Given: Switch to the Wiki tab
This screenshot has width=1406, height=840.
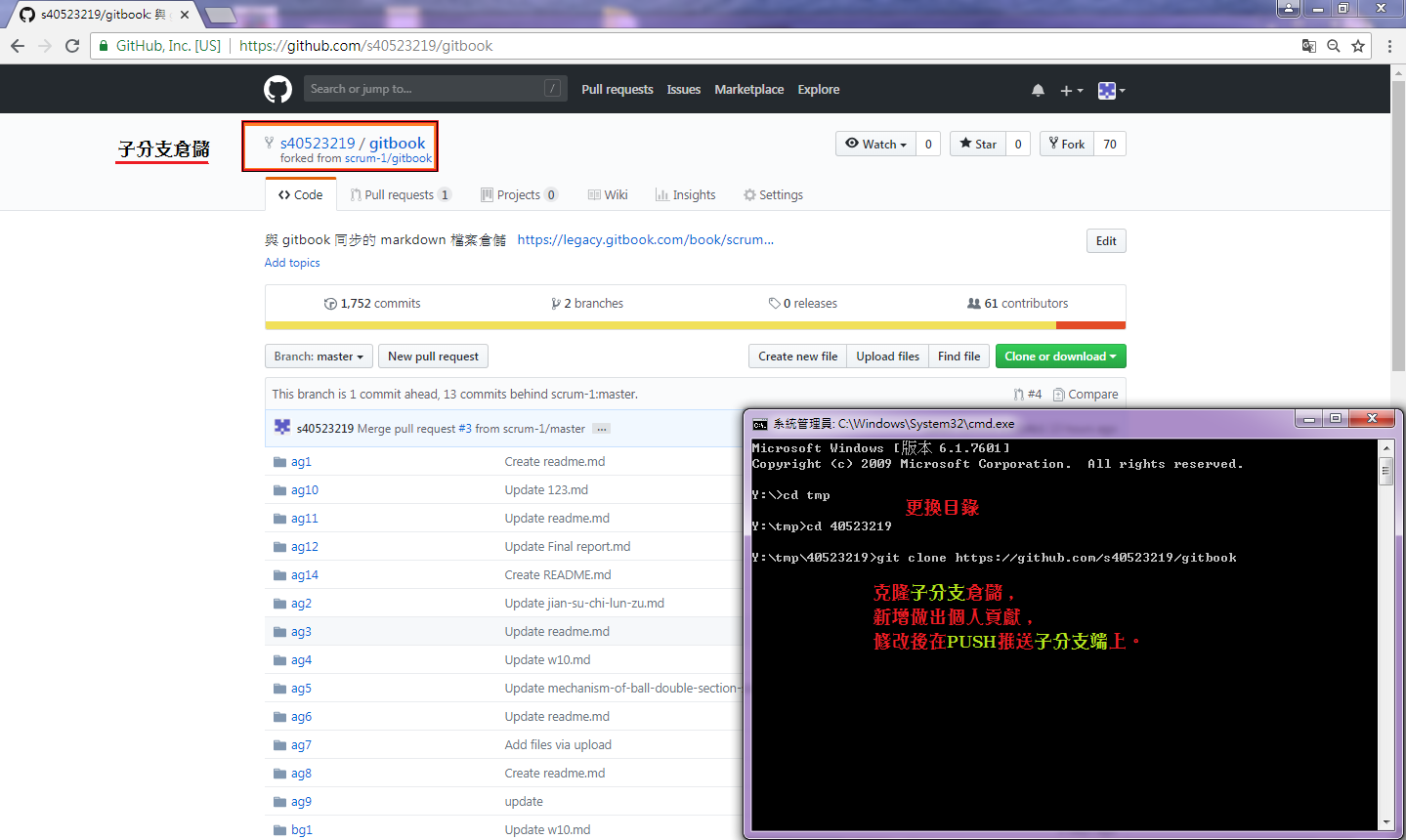Looking at the screenshot, I should point(608,194).
